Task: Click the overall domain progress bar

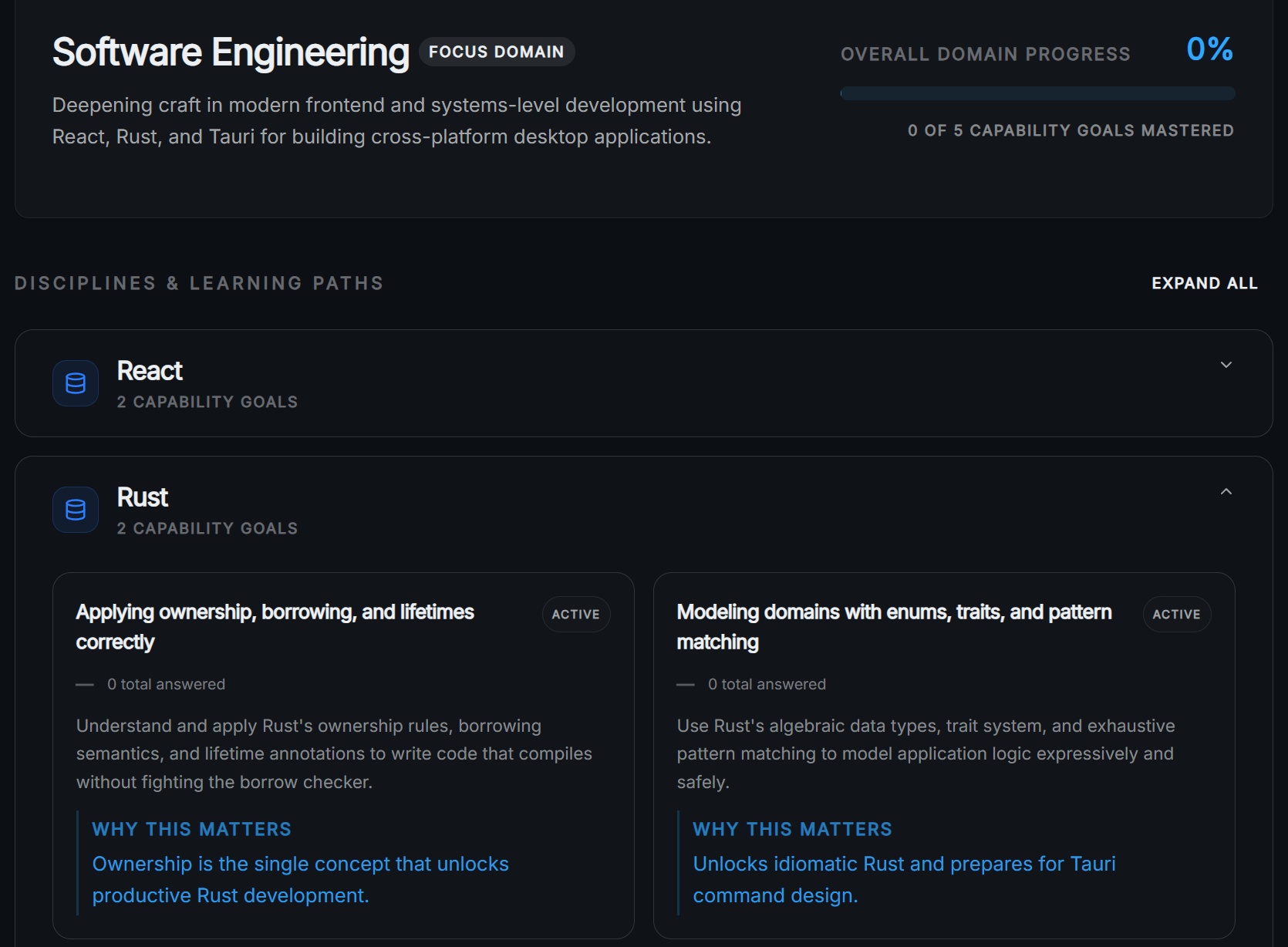Action: tap(1037, 93)
